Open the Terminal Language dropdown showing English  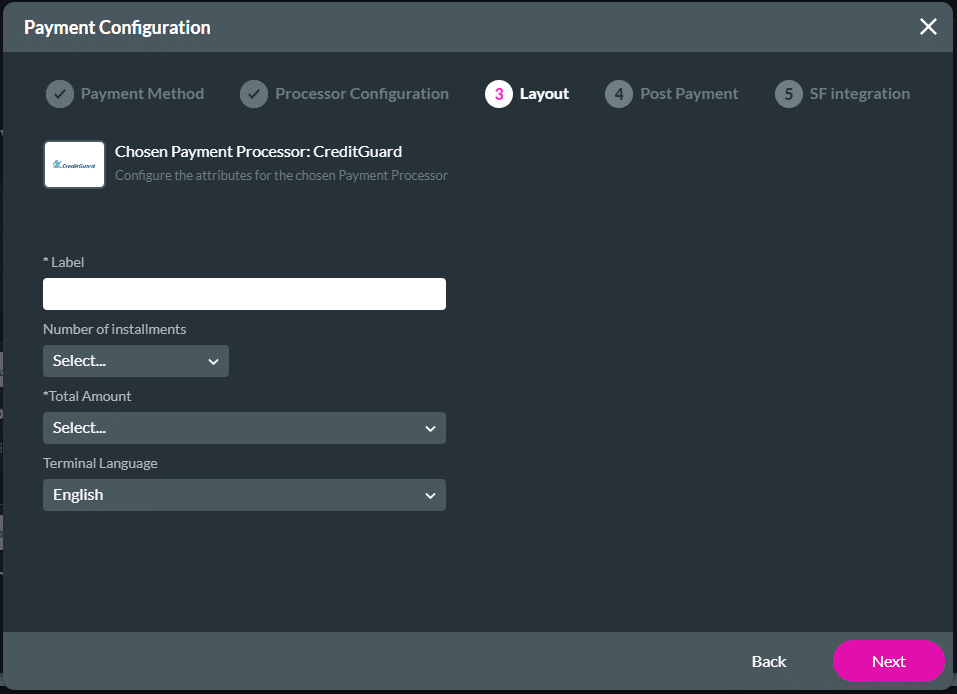244,495
